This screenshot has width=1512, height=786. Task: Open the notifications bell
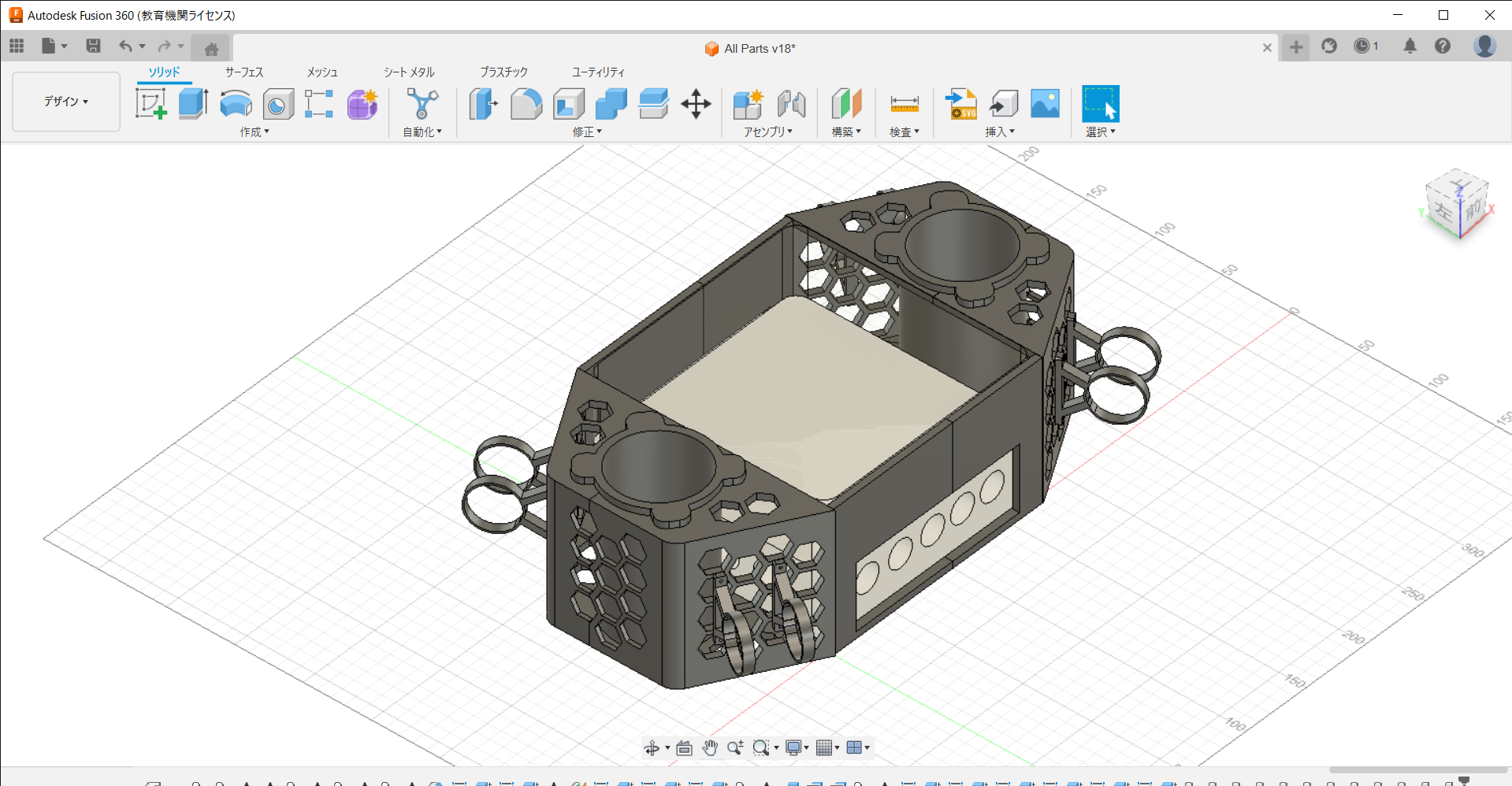pyautogui.click(x=1410, y=46)
